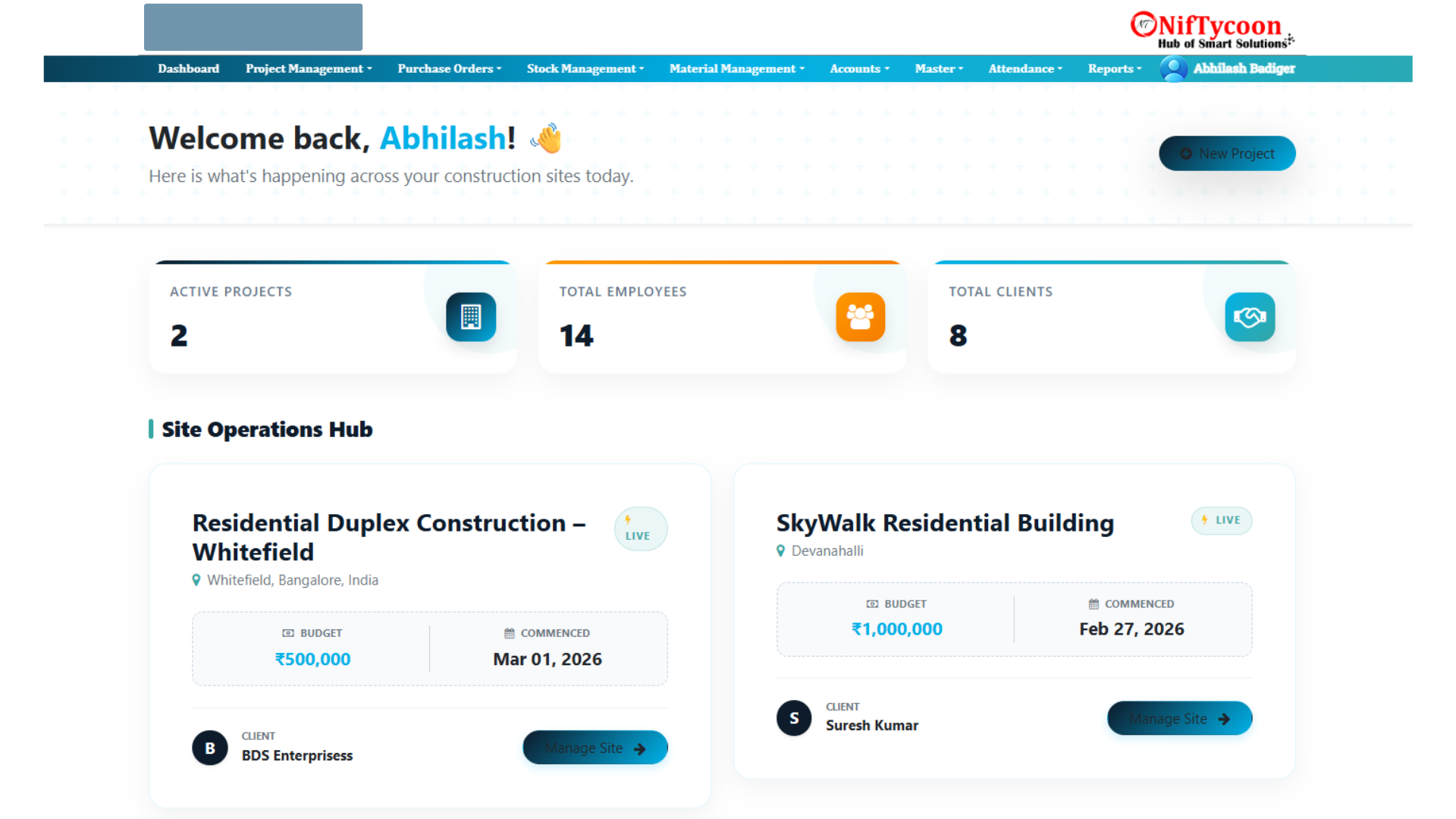Click the New Project button
This screenshot has width=1456, height=819.
1226,153
